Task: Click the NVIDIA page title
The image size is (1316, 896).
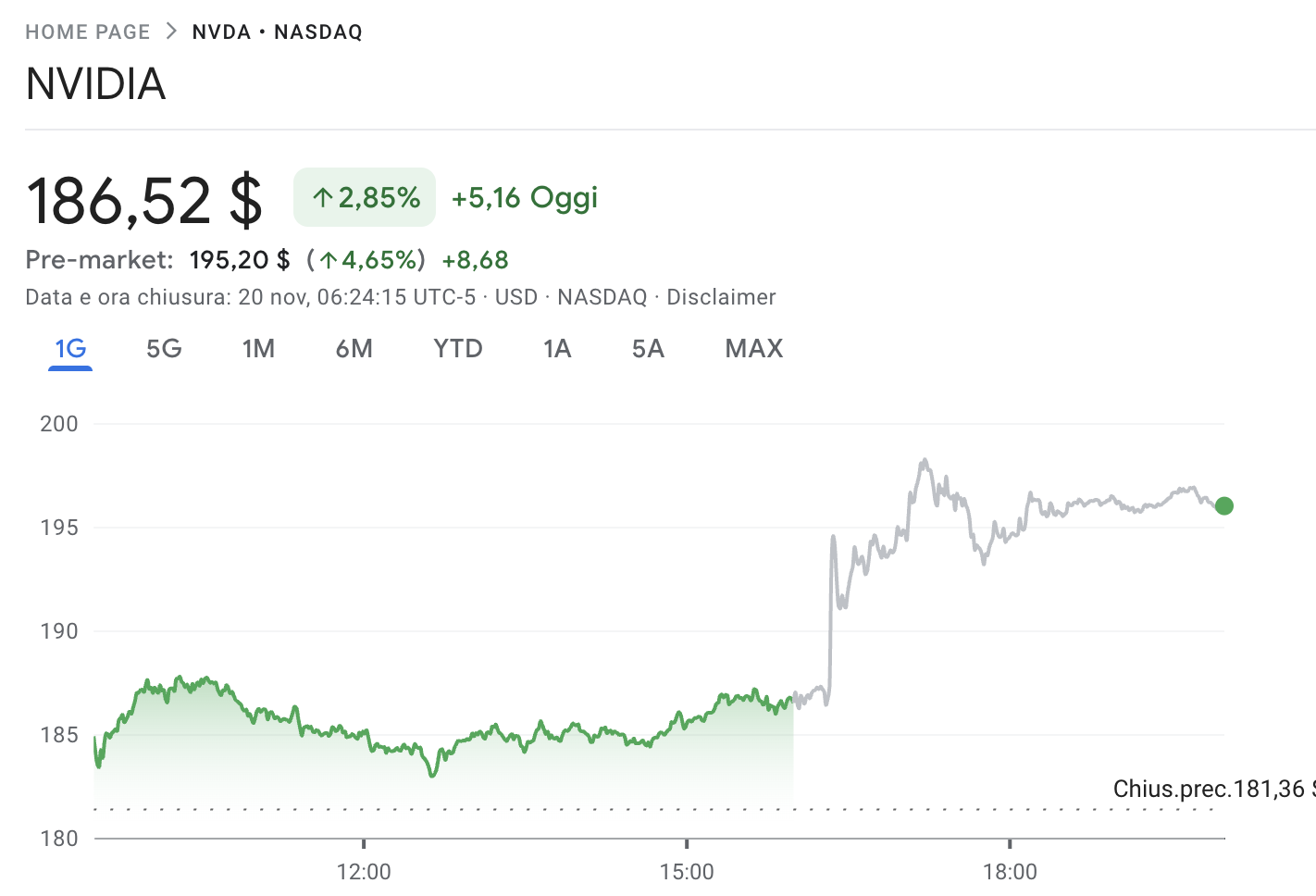Action: [x=96, y=84]
